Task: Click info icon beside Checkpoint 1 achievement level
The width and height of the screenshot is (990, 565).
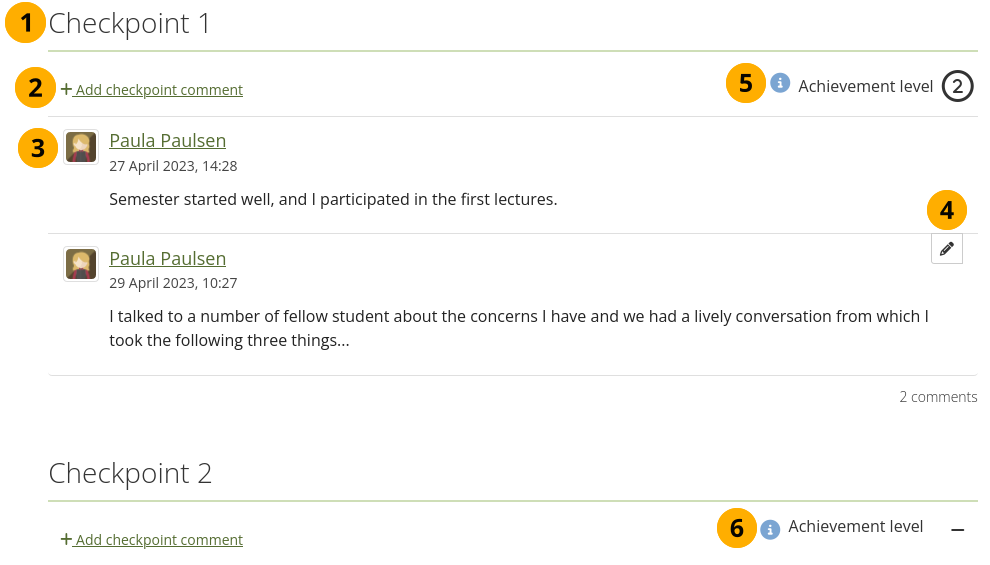Action: [x=780, y=84]
